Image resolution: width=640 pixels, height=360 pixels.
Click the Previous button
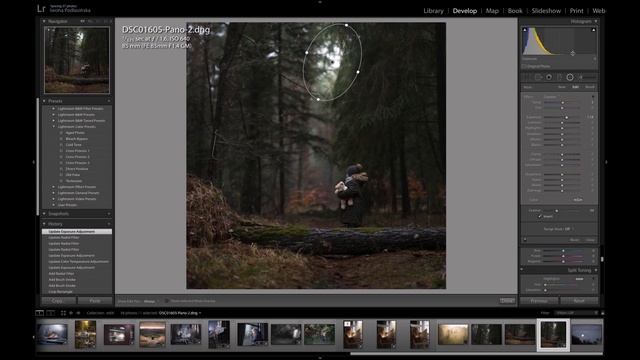click(539, 301)
